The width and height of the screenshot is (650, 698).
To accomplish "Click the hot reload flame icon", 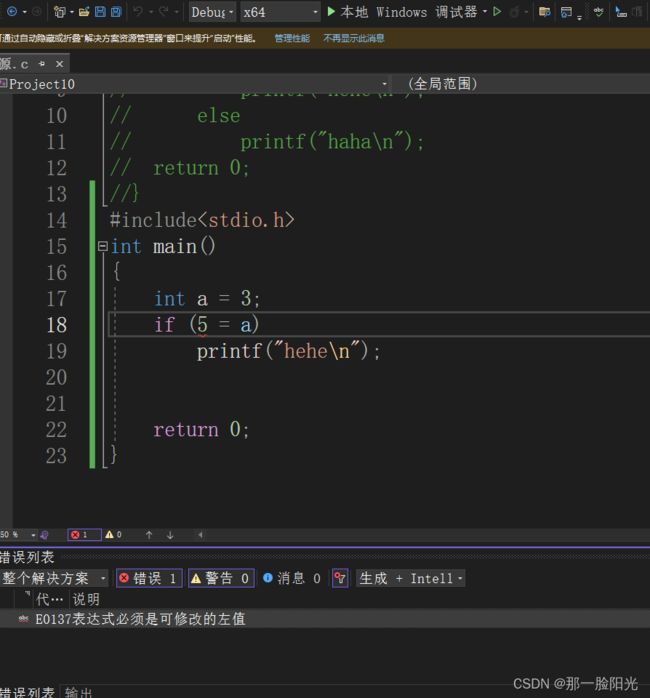I will 514,12.
